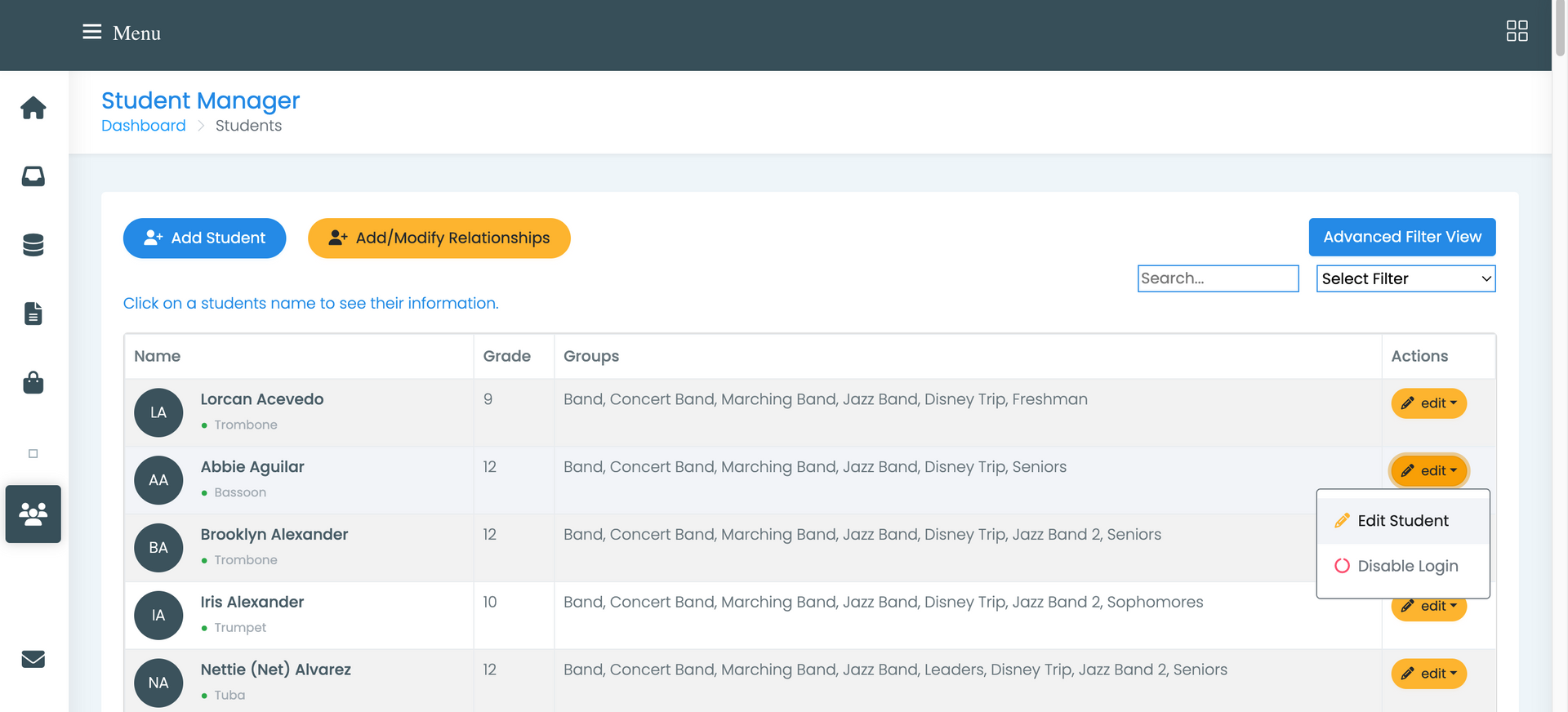This screenshot has height=712, width=1568.
Task: Open Nettie (Net) Alvarez's student info
Action: pos(276,670)
